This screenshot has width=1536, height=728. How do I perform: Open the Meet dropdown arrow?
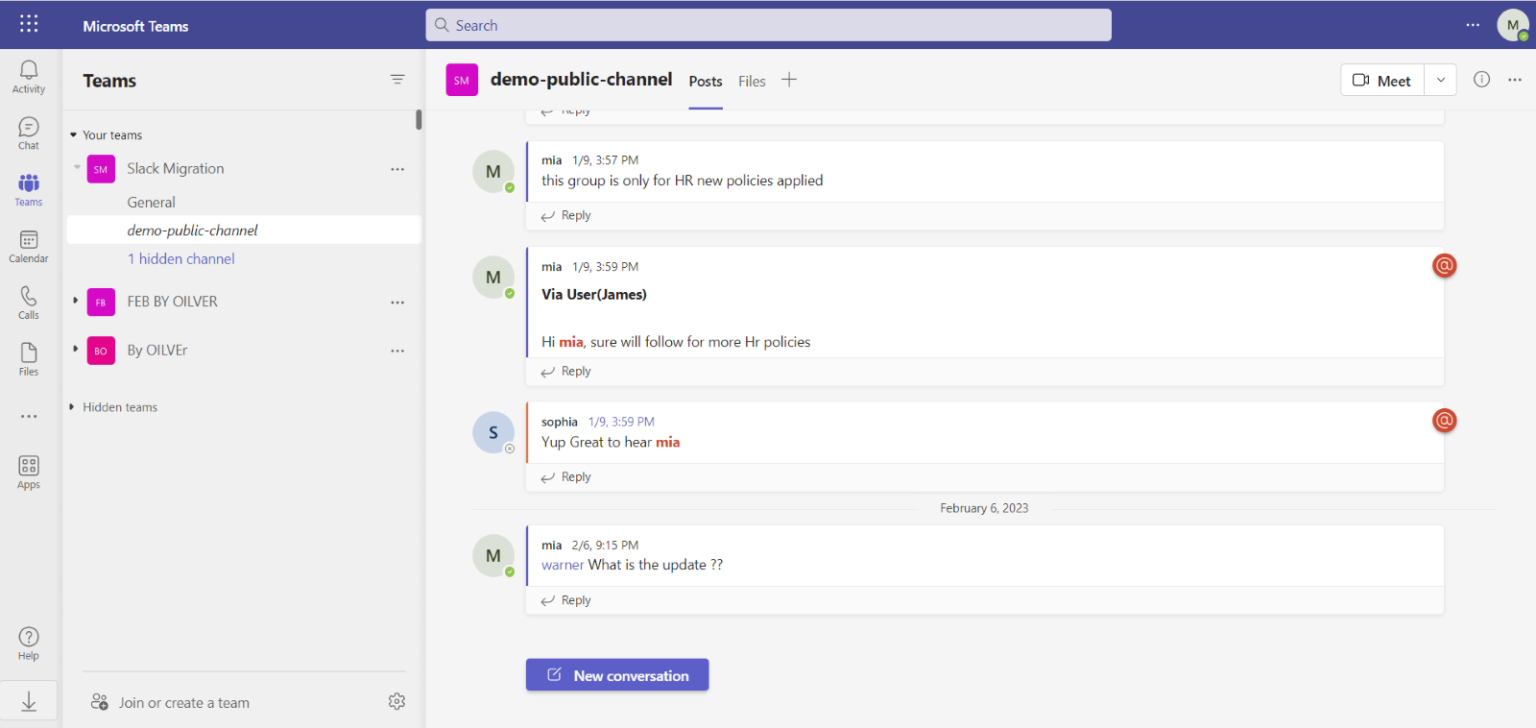click(x=1440, y=80)
